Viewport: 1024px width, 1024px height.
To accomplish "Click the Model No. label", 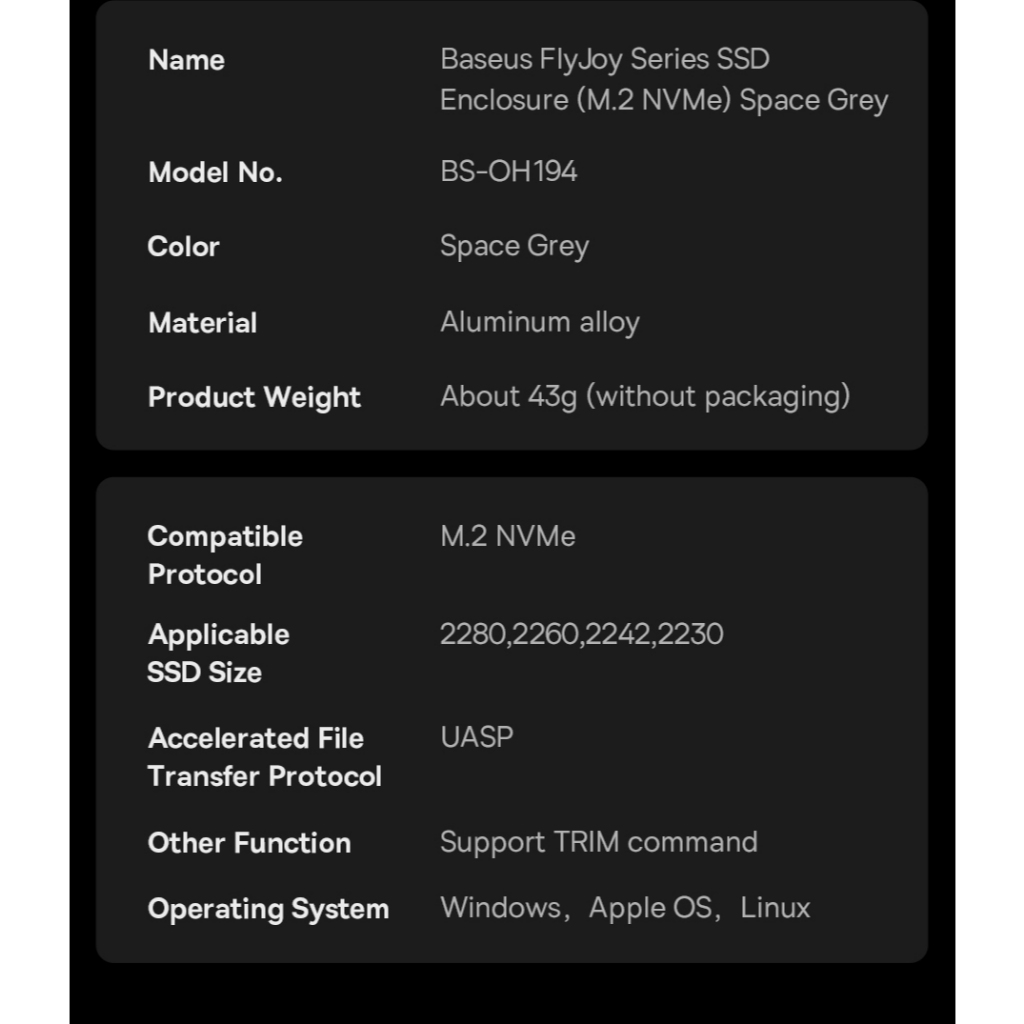I will (216, 172).
